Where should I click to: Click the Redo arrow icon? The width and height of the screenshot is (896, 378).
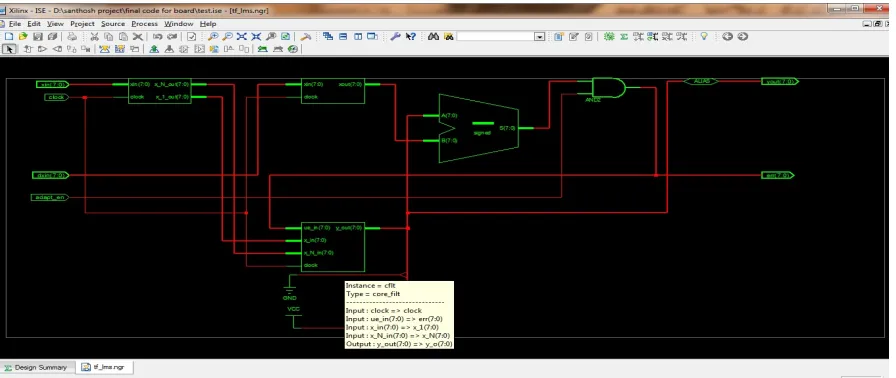[171, 37]
